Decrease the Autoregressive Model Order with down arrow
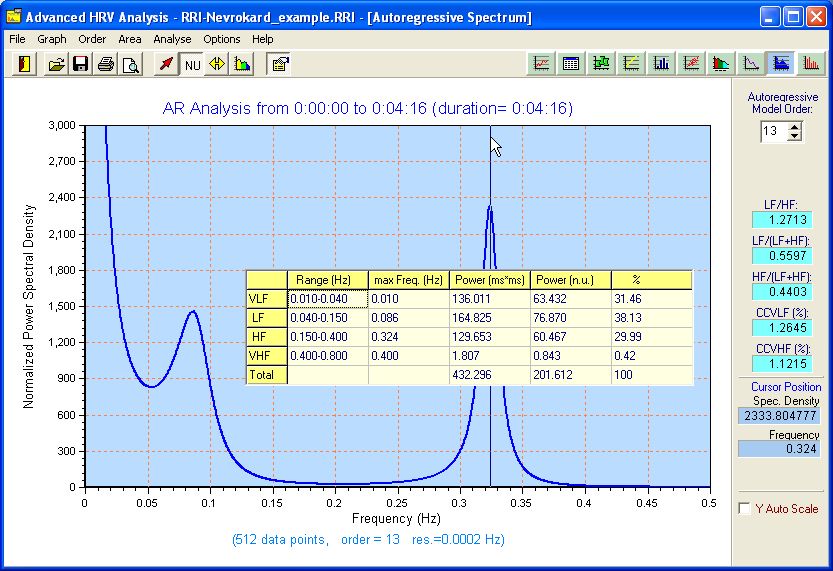 click(x=795, y=137)
